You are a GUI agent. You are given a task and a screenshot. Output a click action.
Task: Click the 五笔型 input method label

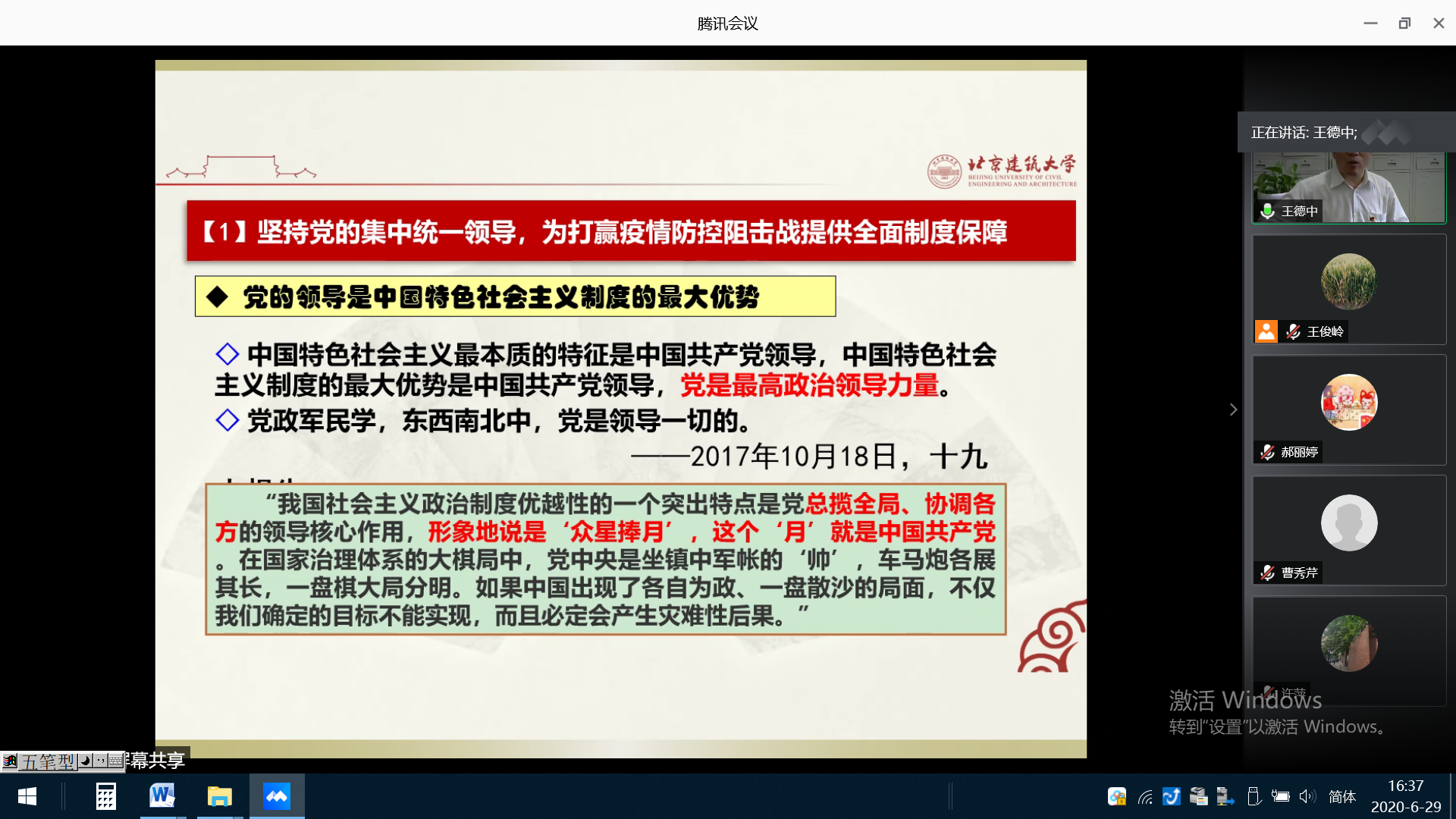point(47,761)
